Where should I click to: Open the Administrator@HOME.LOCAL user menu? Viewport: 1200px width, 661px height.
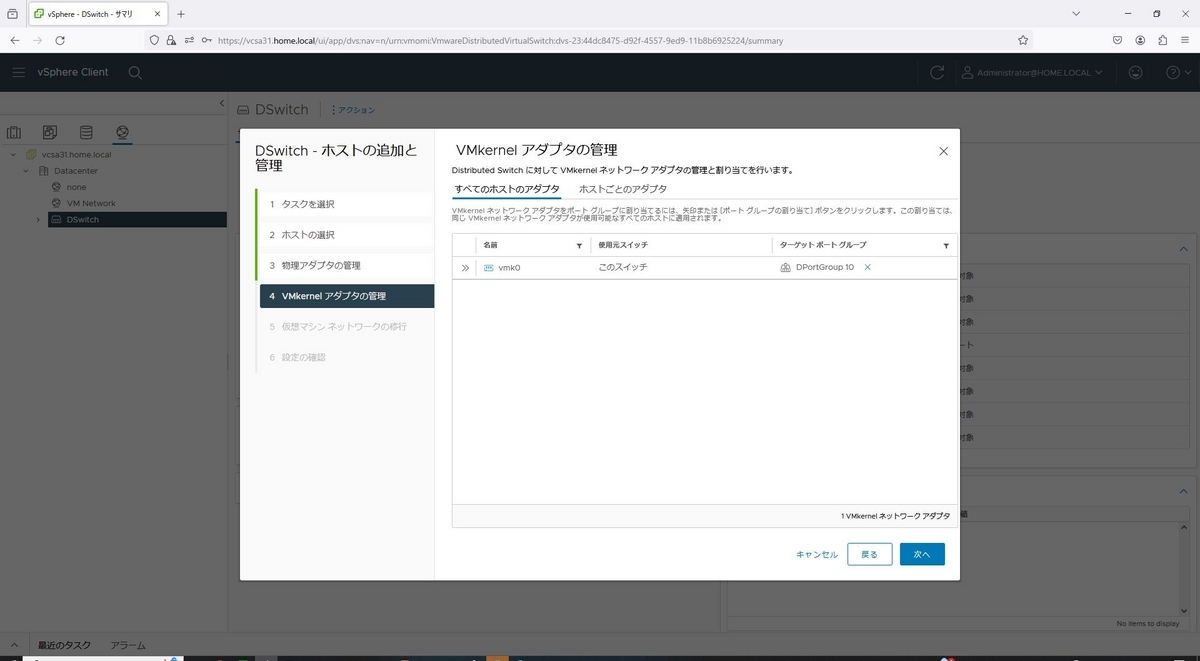[x=1032, y=72]
